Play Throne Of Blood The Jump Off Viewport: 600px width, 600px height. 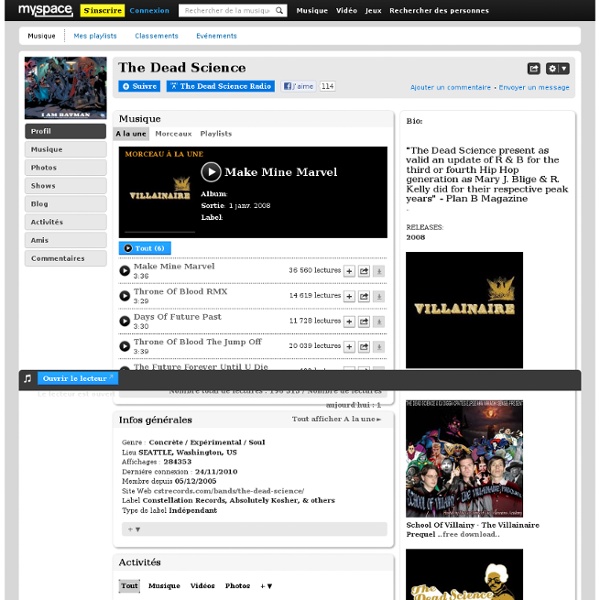[x=125, y=346]
